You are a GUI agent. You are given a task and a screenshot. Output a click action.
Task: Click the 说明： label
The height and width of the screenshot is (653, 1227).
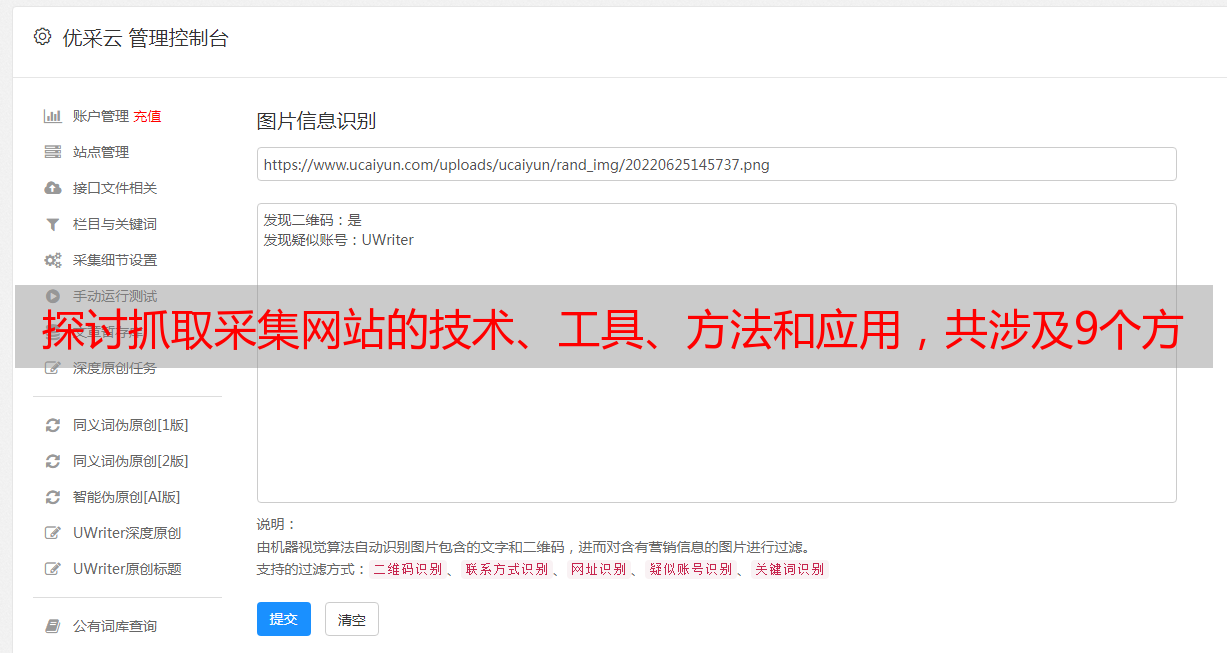click(277, 524)
